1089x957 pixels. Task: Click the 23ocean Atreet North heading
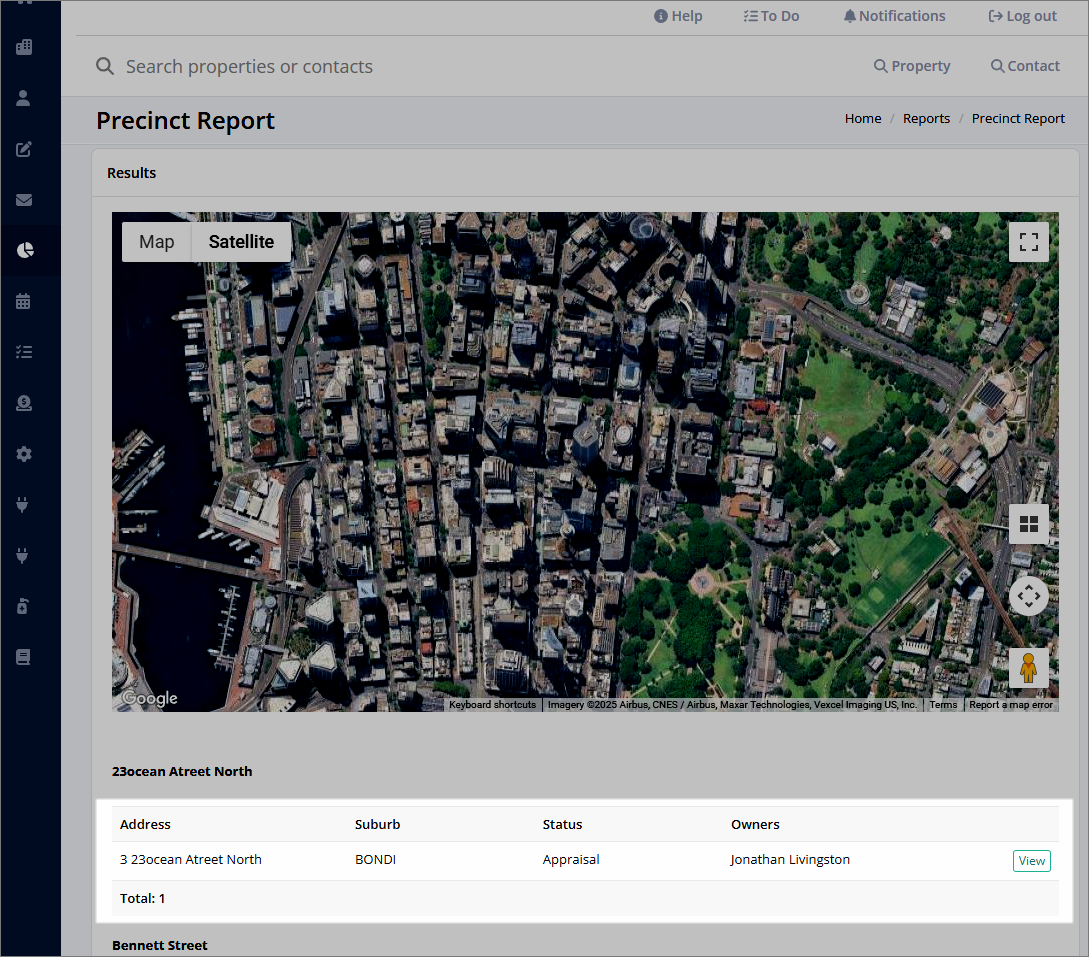coord(182,772)
